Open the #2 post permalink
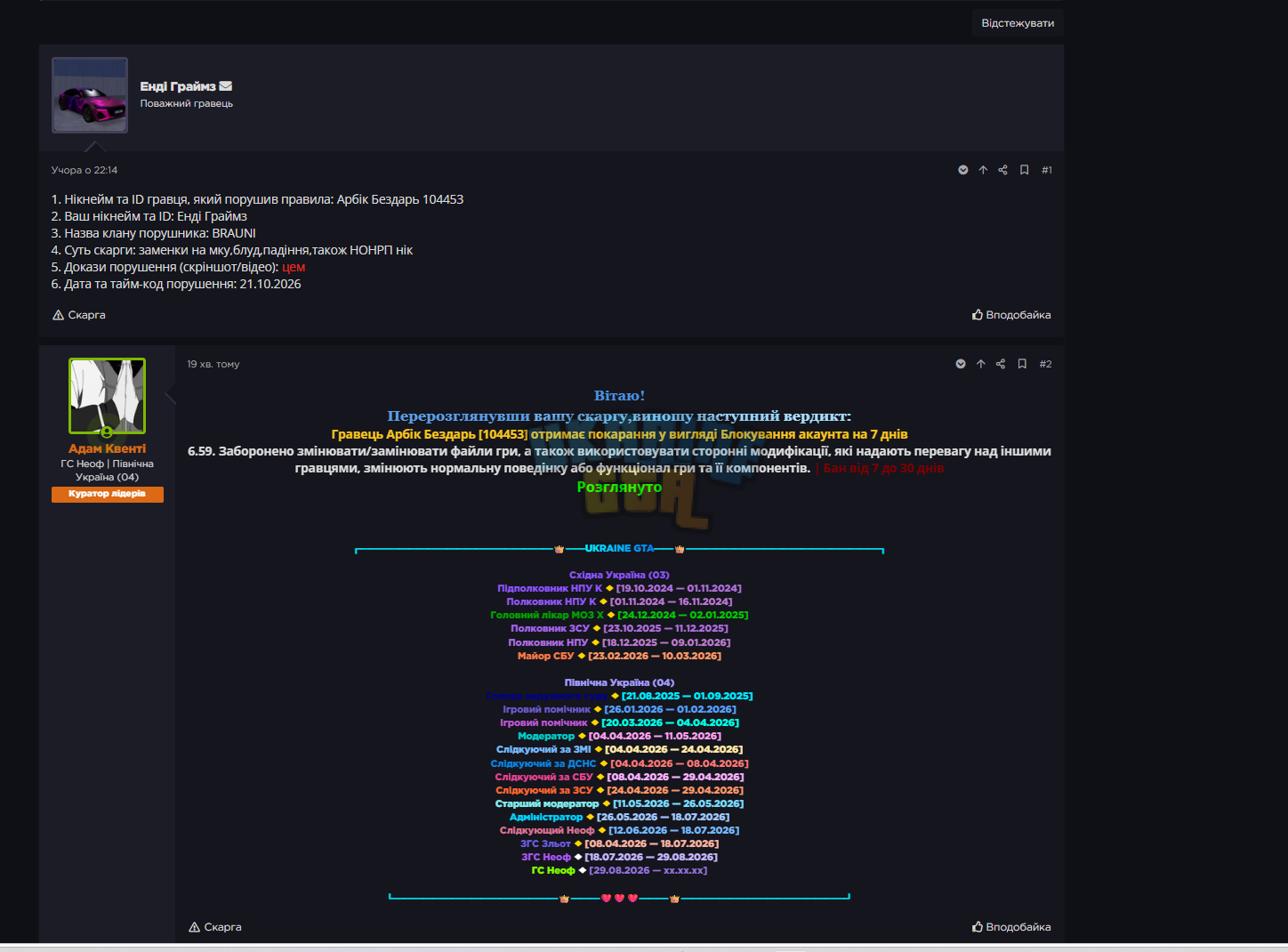The height and width of the screenshot is (952, 1288). click(x=1046, y=364)
